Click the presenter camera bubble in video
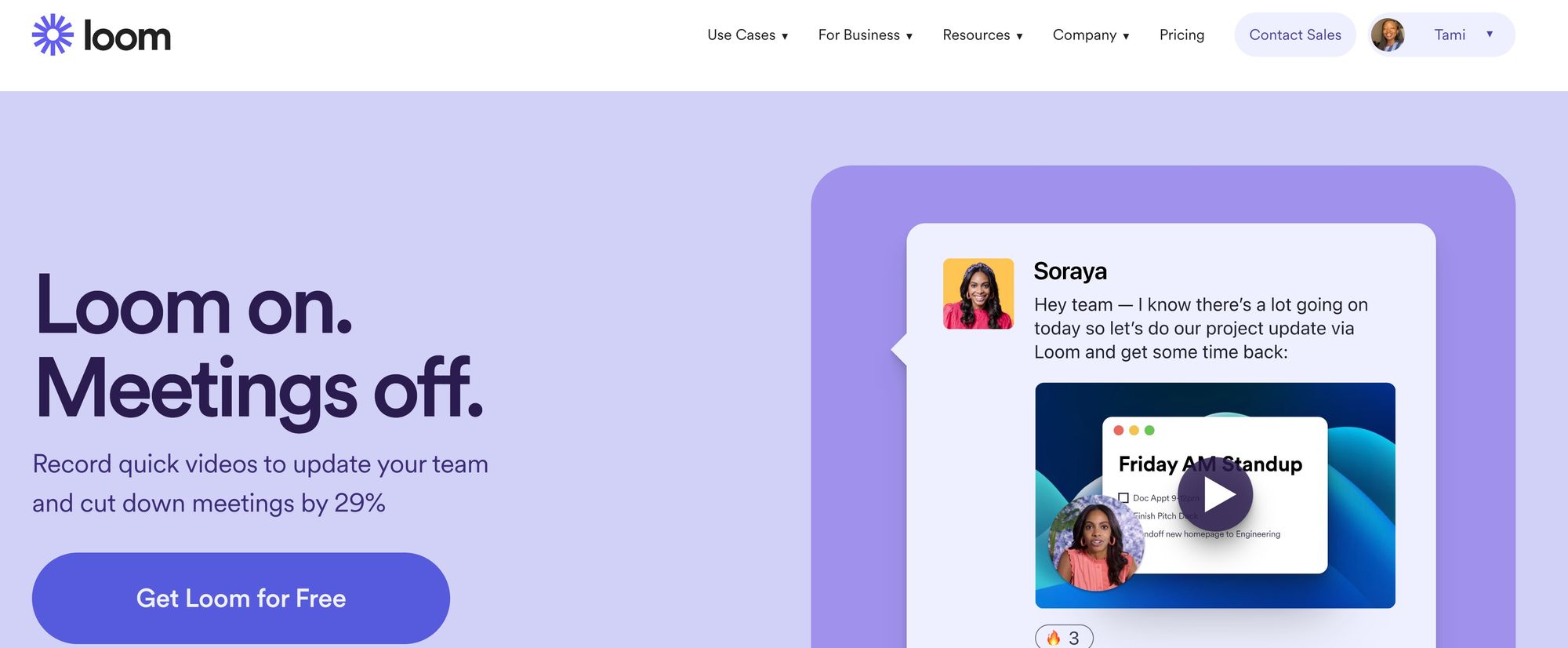This screenshot has height=648, width=1568. point(1096,543)
